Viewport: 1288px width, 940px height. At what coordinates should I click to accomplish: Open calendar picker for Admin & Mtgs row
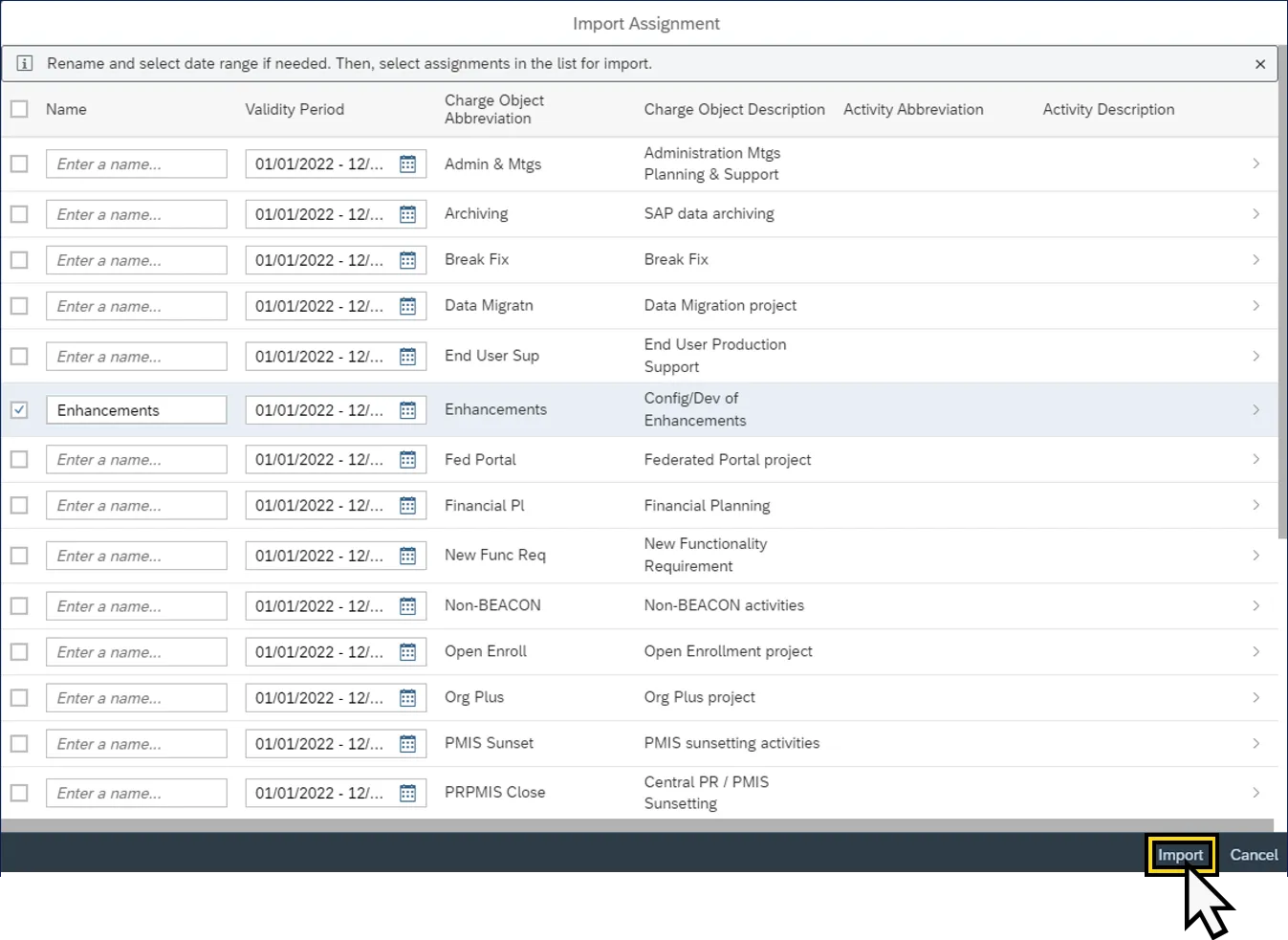407,164
